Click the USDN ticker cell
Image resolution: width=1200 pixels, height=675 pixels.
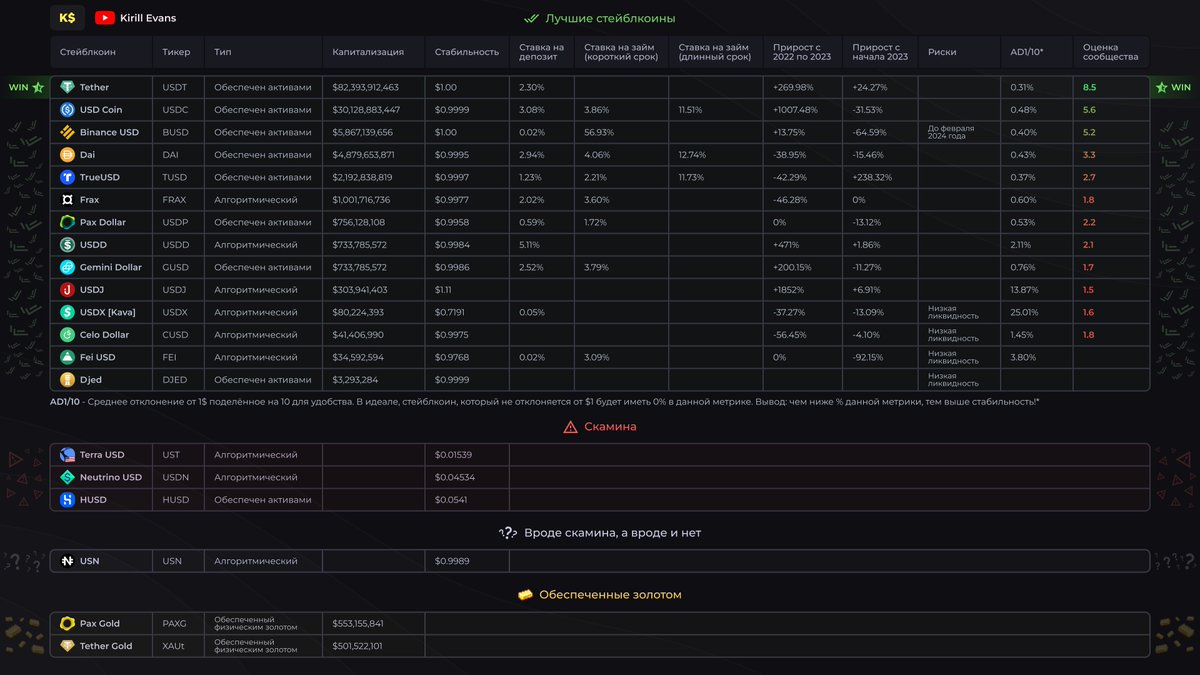click(176, 477)
